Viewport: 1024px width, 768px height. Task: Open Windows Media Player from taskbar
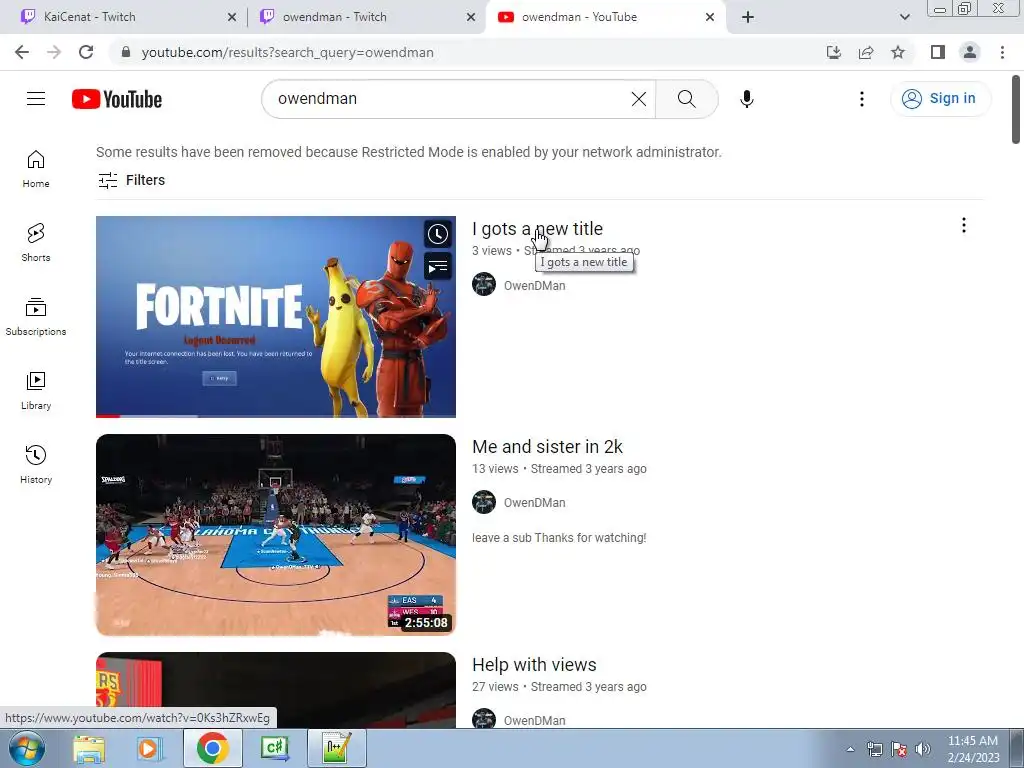pyautogui.click(x=148, y=748)
